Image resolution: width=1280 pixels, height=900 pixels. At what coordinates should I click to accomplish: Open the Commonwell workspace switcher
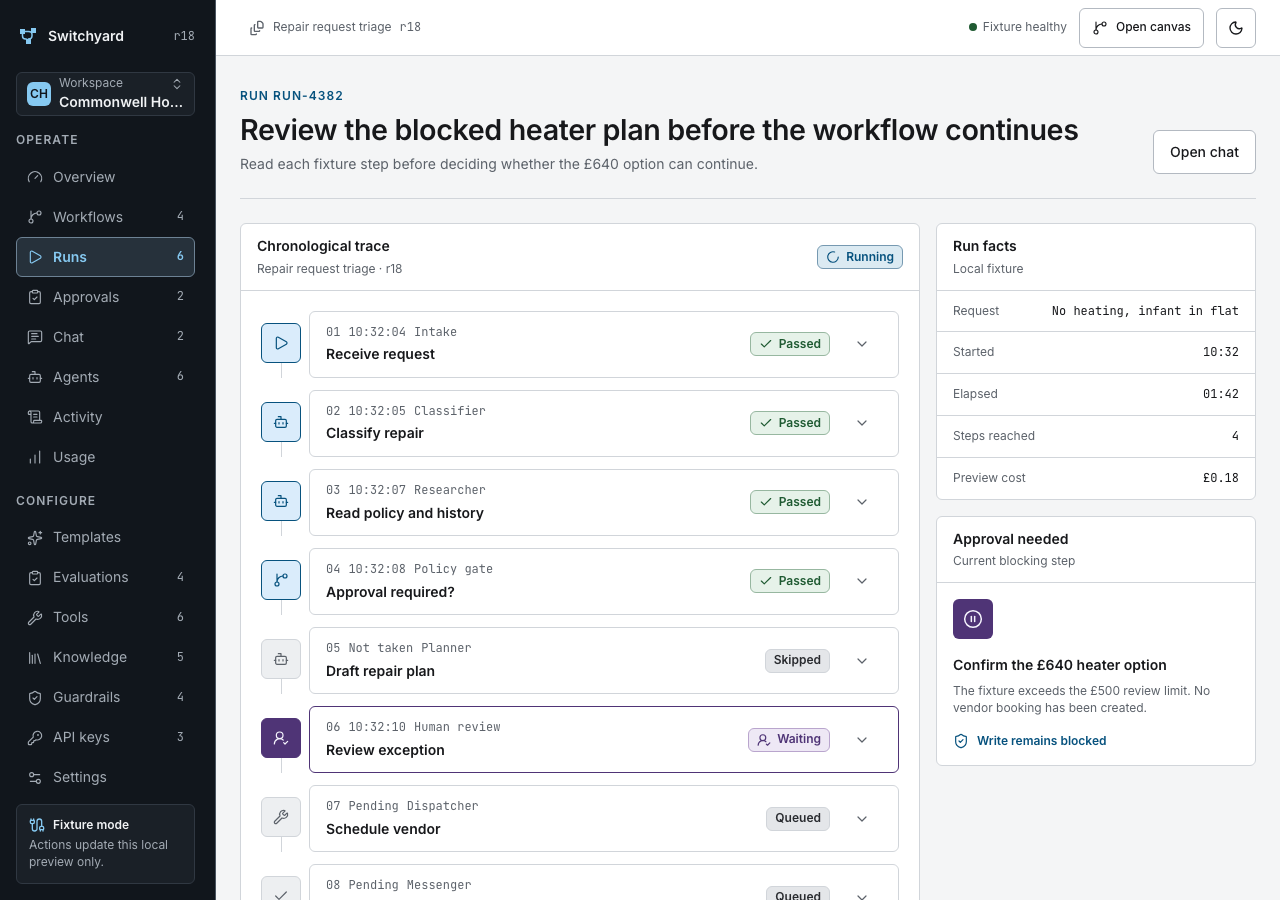click(105, 94)
